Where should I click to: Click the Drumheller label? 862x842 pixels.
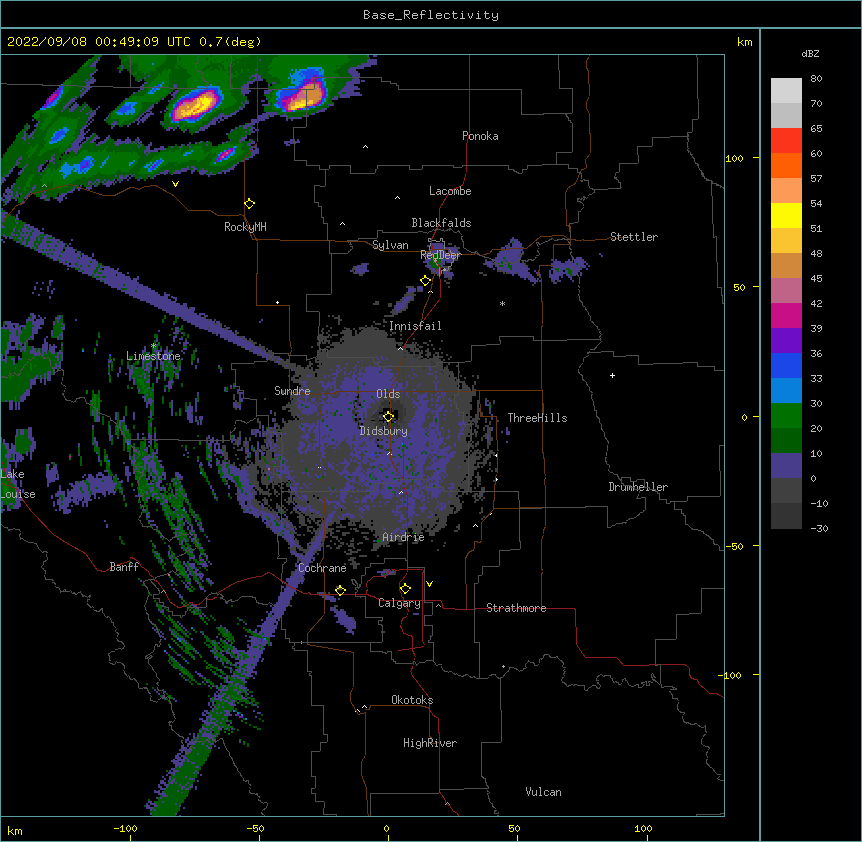tap(638, 487)
